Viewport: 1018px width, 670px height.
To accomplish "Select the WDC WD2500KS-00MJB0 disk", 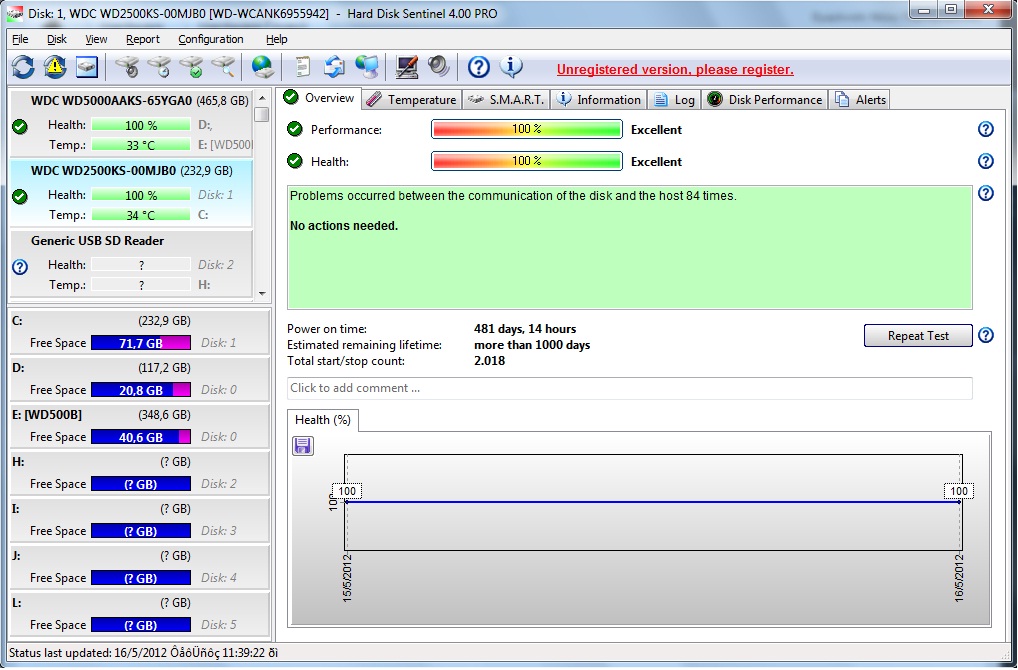I will tap(131, 193).
